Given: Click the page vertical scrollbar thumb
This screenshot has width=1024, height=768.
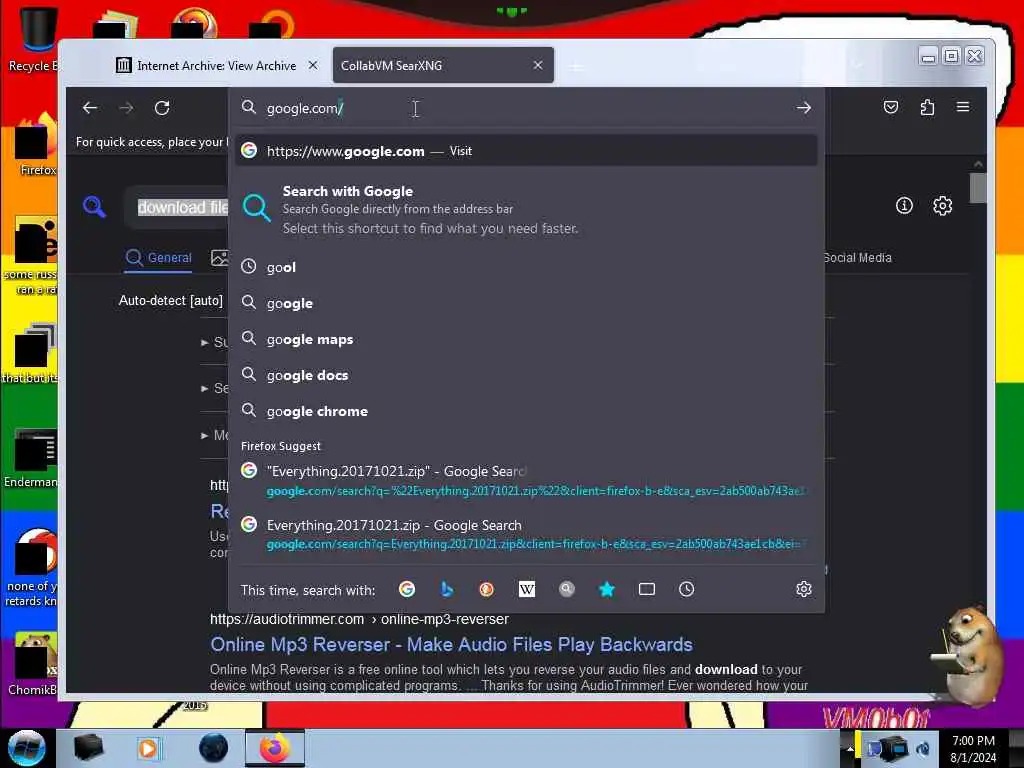Looking at the screenshot, I should (x=978, y=189).
